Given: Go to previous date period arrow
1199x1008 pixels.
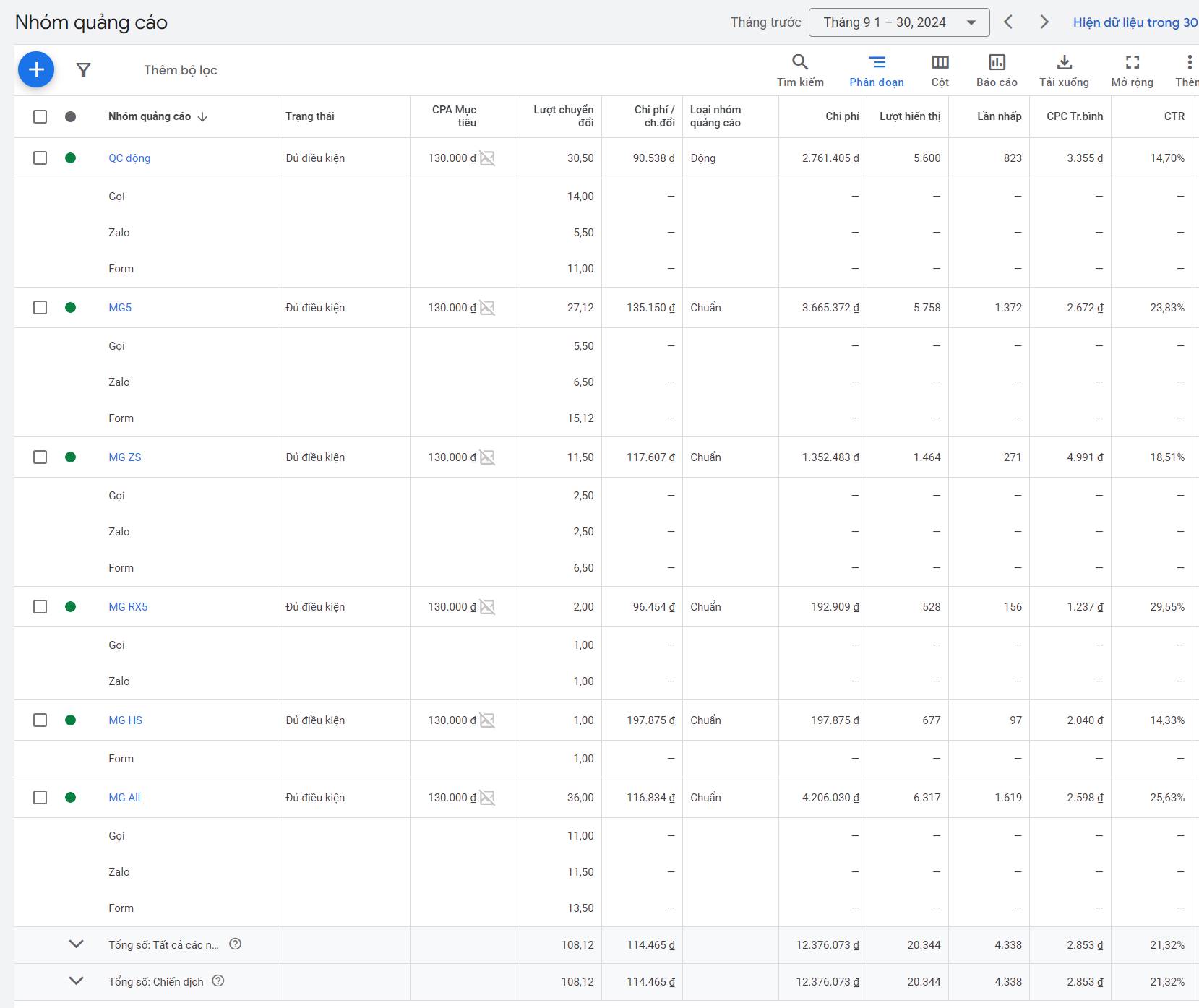Looking at the screenshot, I should click(x=1008, y=22).
